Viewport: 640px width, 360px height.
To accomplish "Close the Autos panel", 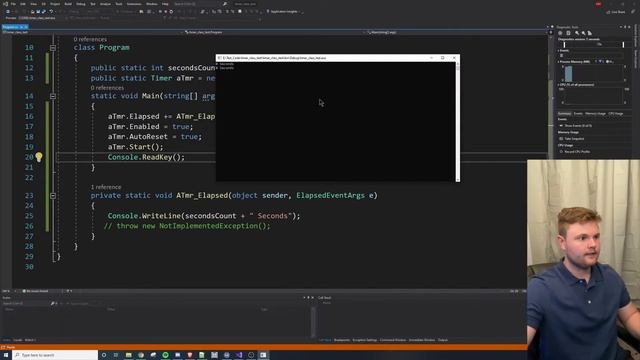I will (313, 298).
